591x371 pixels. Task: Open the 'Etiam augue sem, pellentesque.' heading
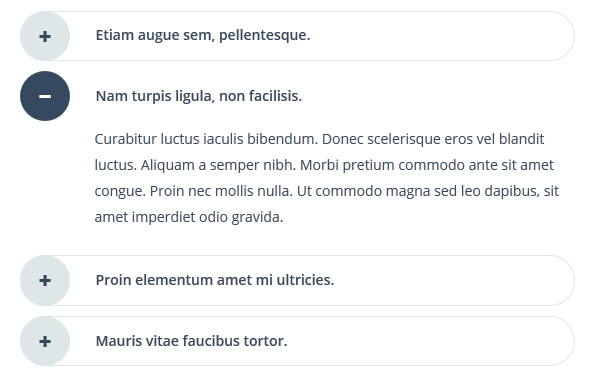point(203,35)
